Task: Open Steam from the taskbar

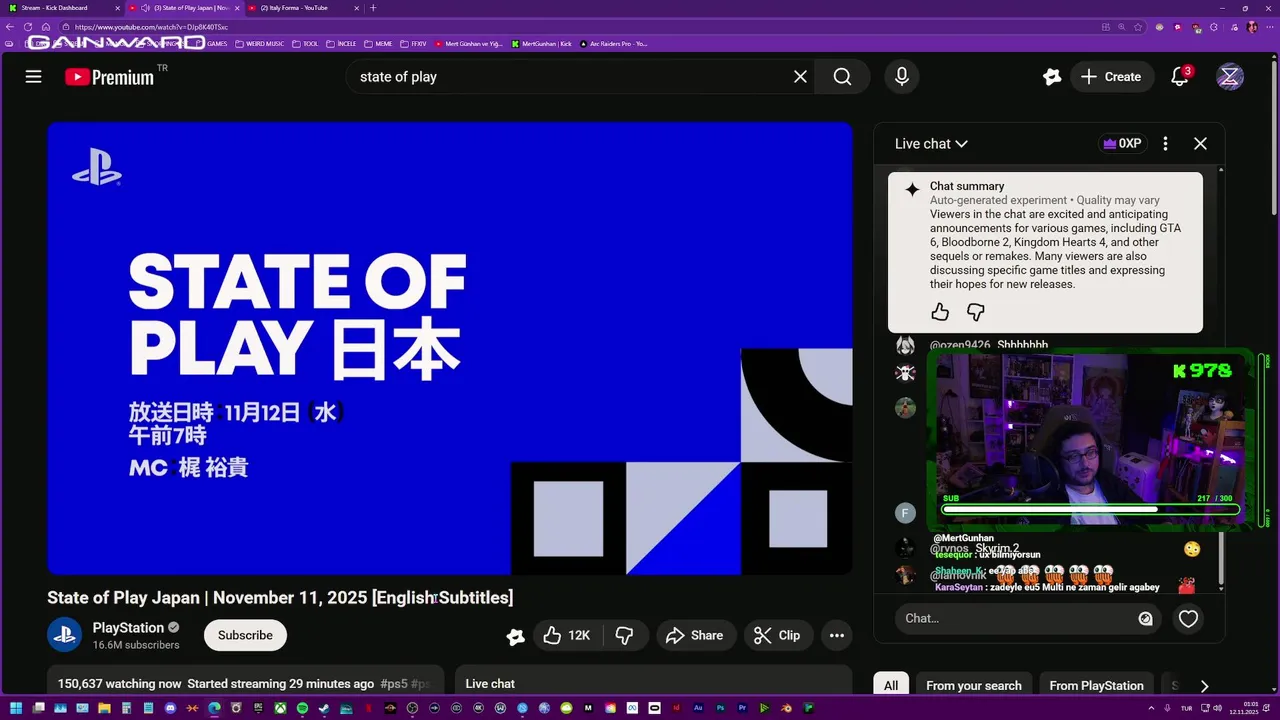Action: pos(324,708)
